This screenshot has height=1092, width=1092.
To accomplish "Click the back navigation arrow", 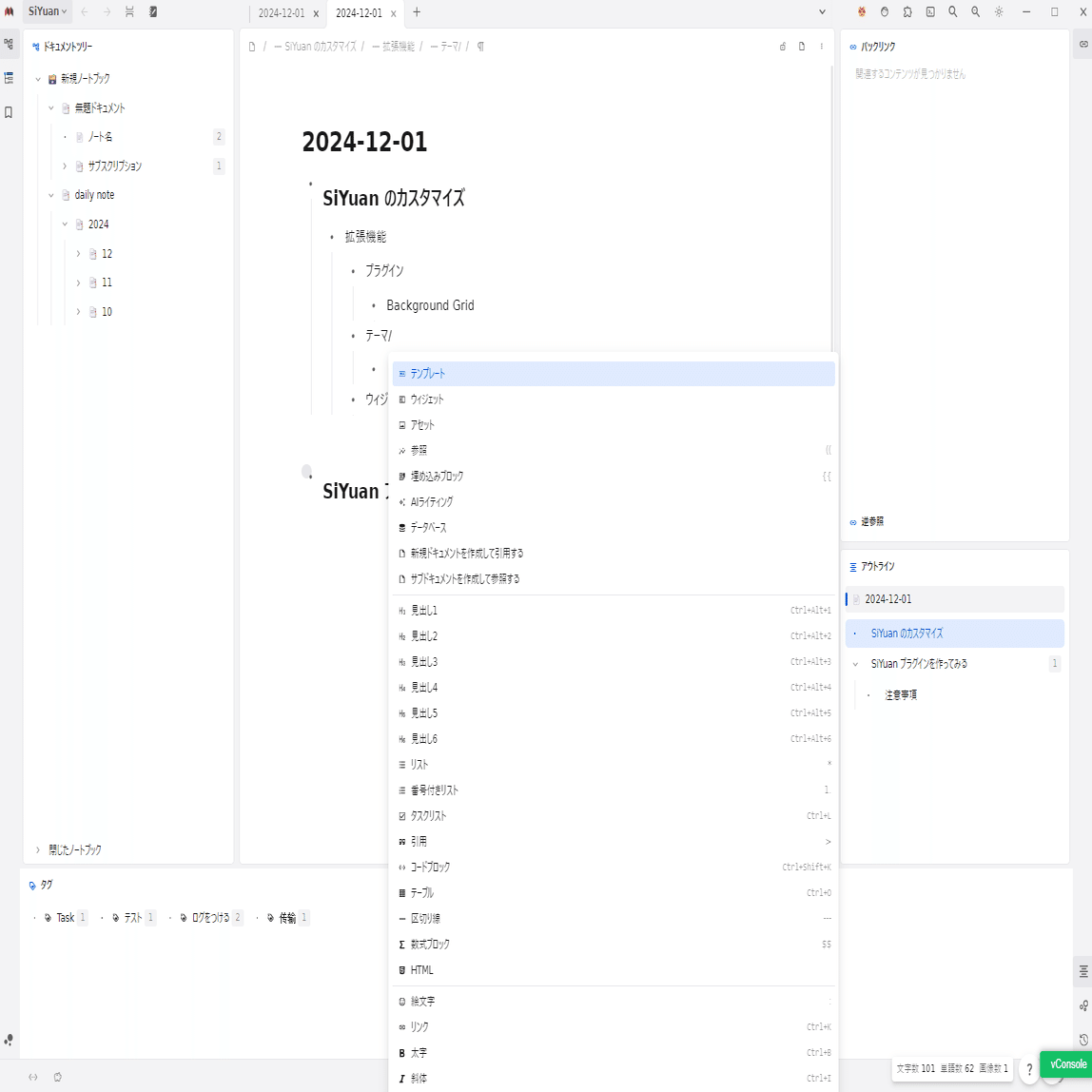I will [85, 11].
